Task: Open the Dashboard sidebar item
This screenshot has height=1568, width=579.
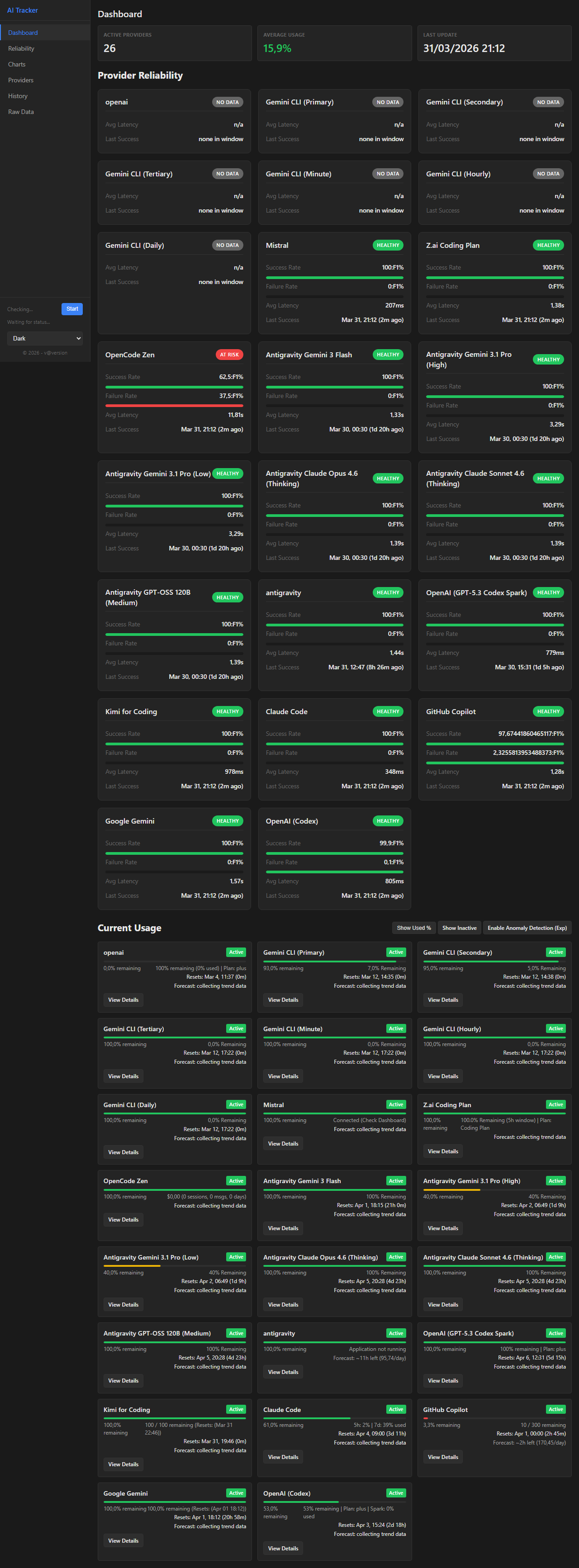Action: coord(45,33)
